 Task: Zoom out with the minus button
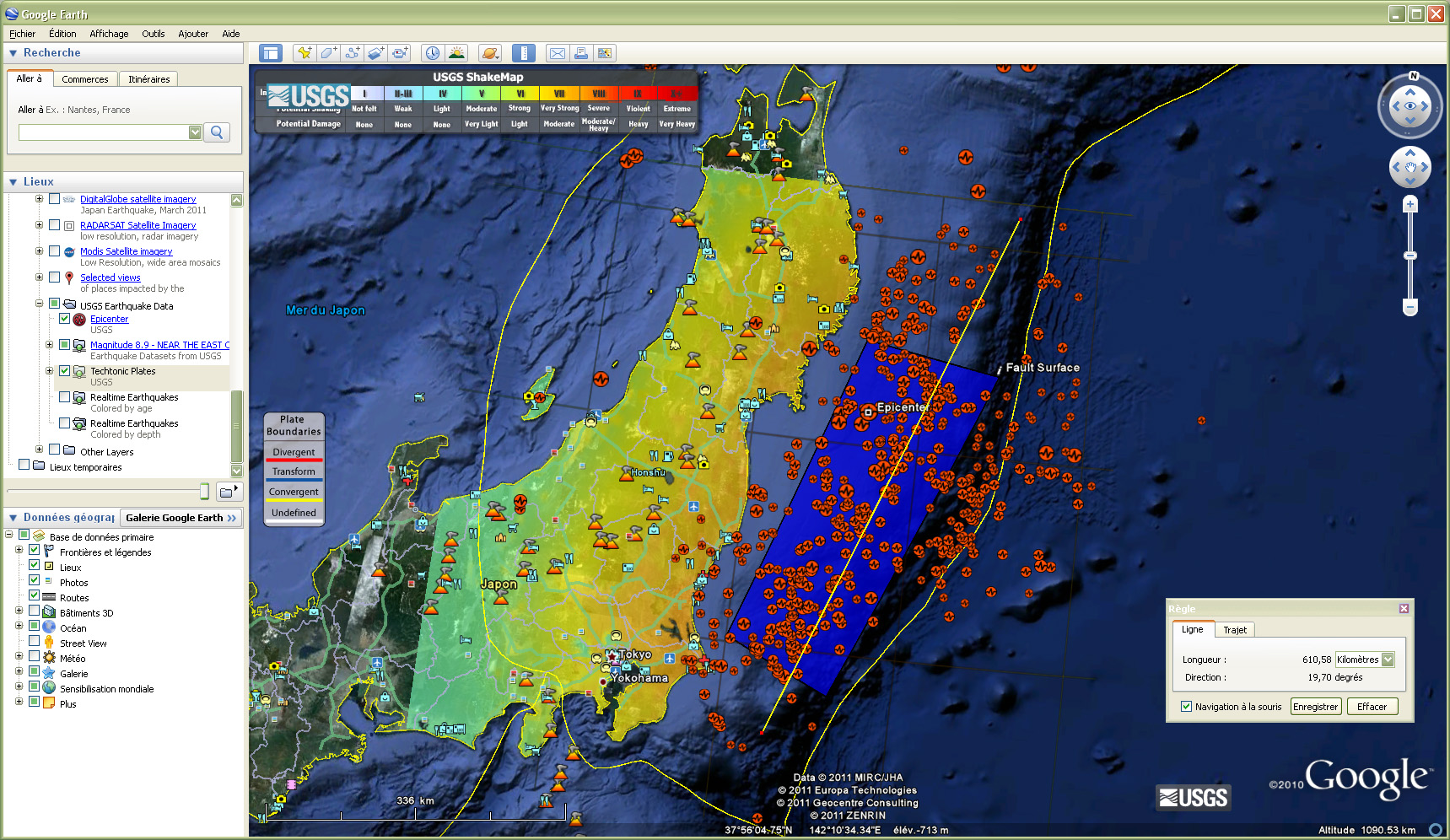pos(1410,307)
